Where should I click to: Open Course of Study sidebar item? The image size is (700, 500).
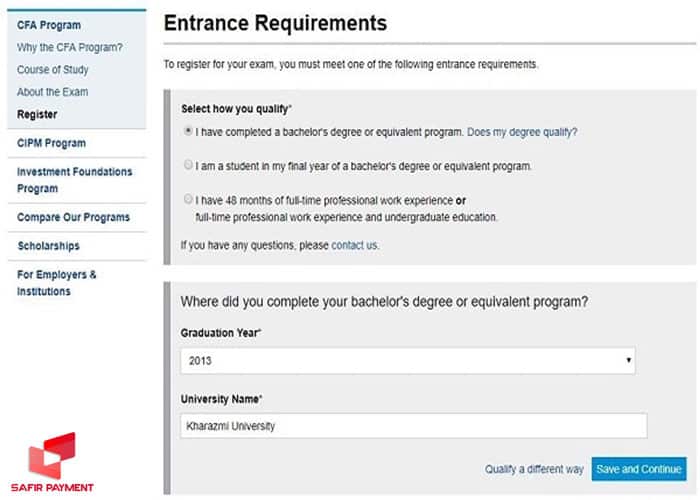[52, 70]
